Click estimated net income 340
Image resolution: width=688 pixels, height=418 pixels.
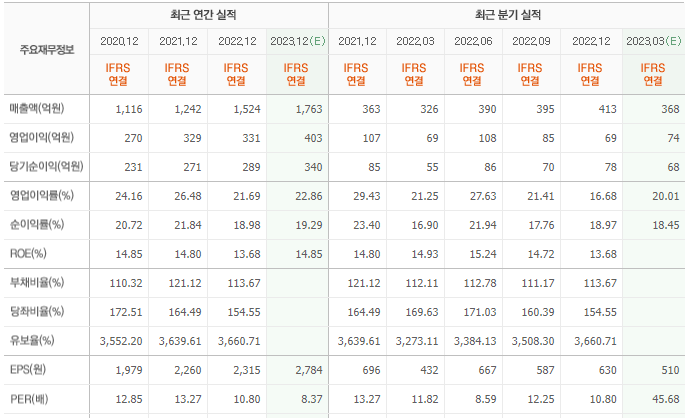click(313, 167)
